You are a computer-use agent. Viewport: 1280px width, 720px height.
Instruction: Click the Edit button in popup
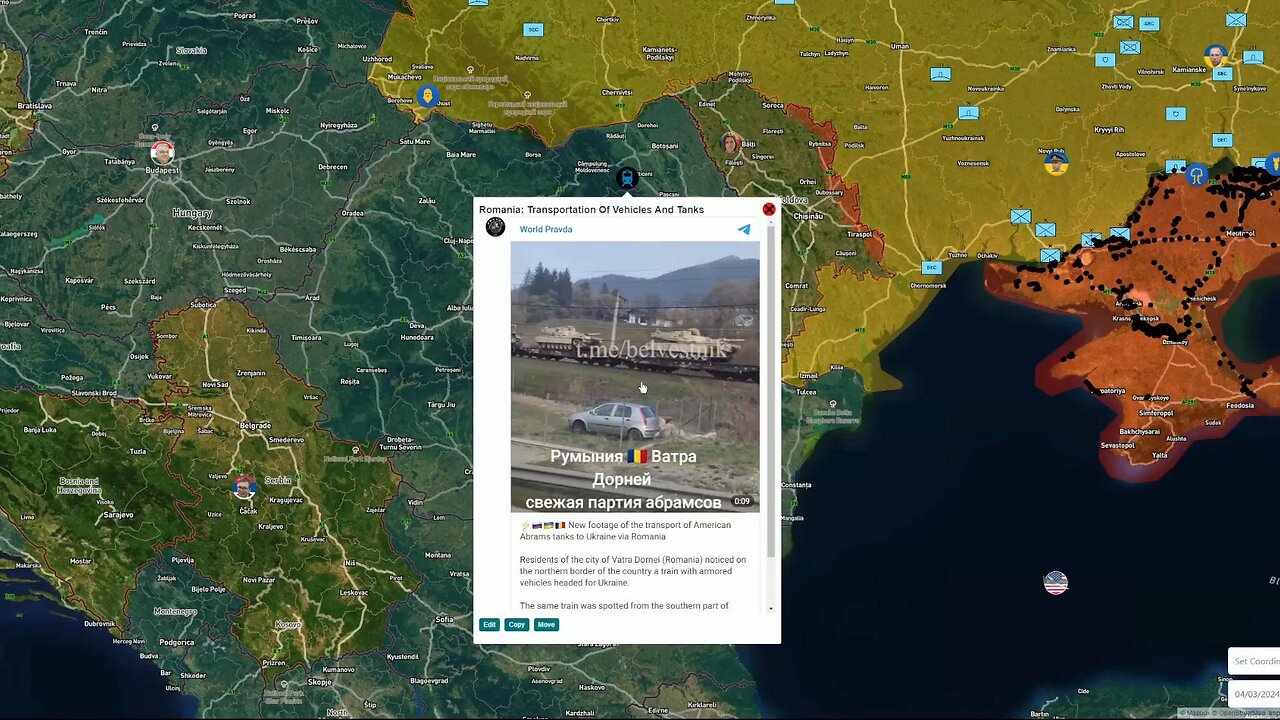tap(489, 624)
